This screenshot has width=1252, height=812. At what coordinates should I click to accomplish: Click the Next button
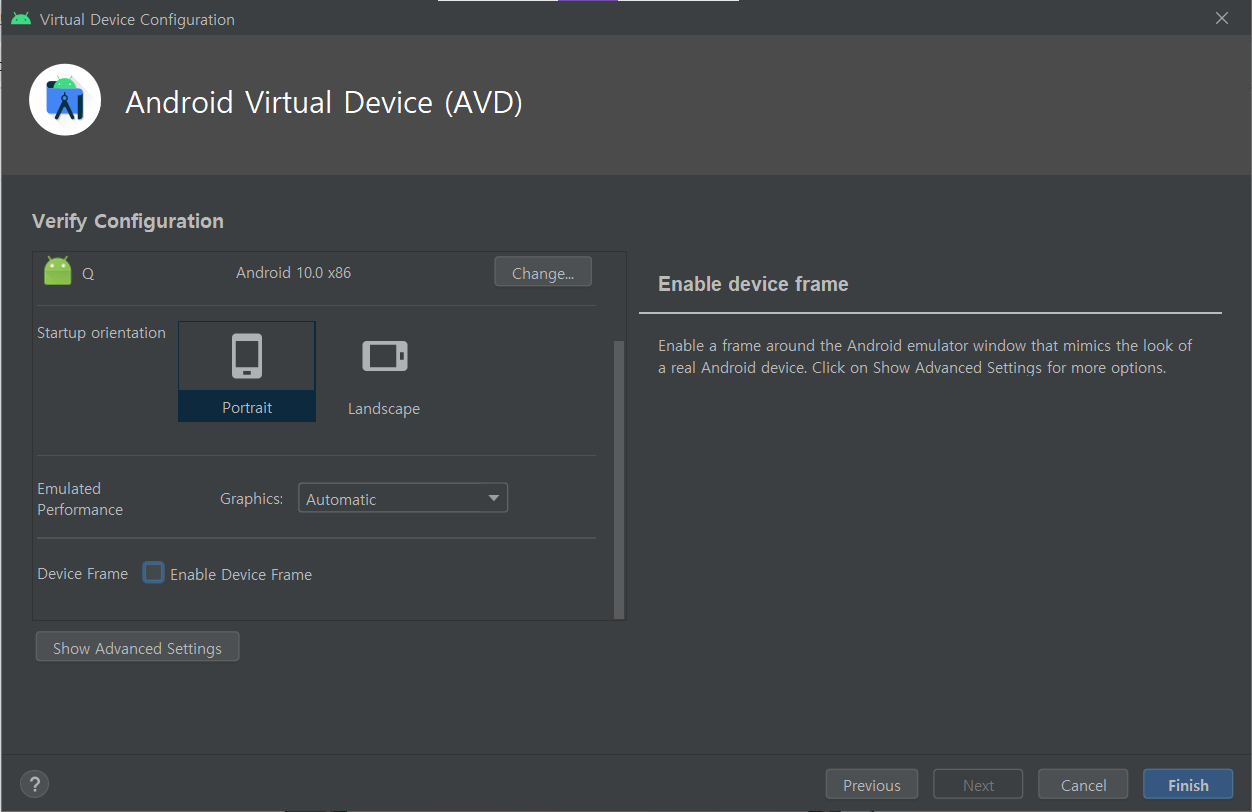[x=978, y=784]
